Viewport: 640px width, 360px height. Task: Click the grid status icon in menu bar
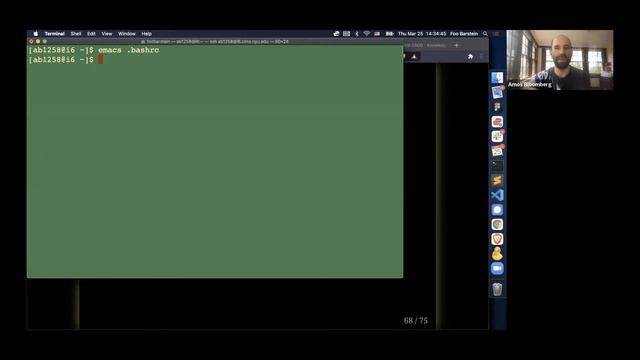[x=347, y=34]
